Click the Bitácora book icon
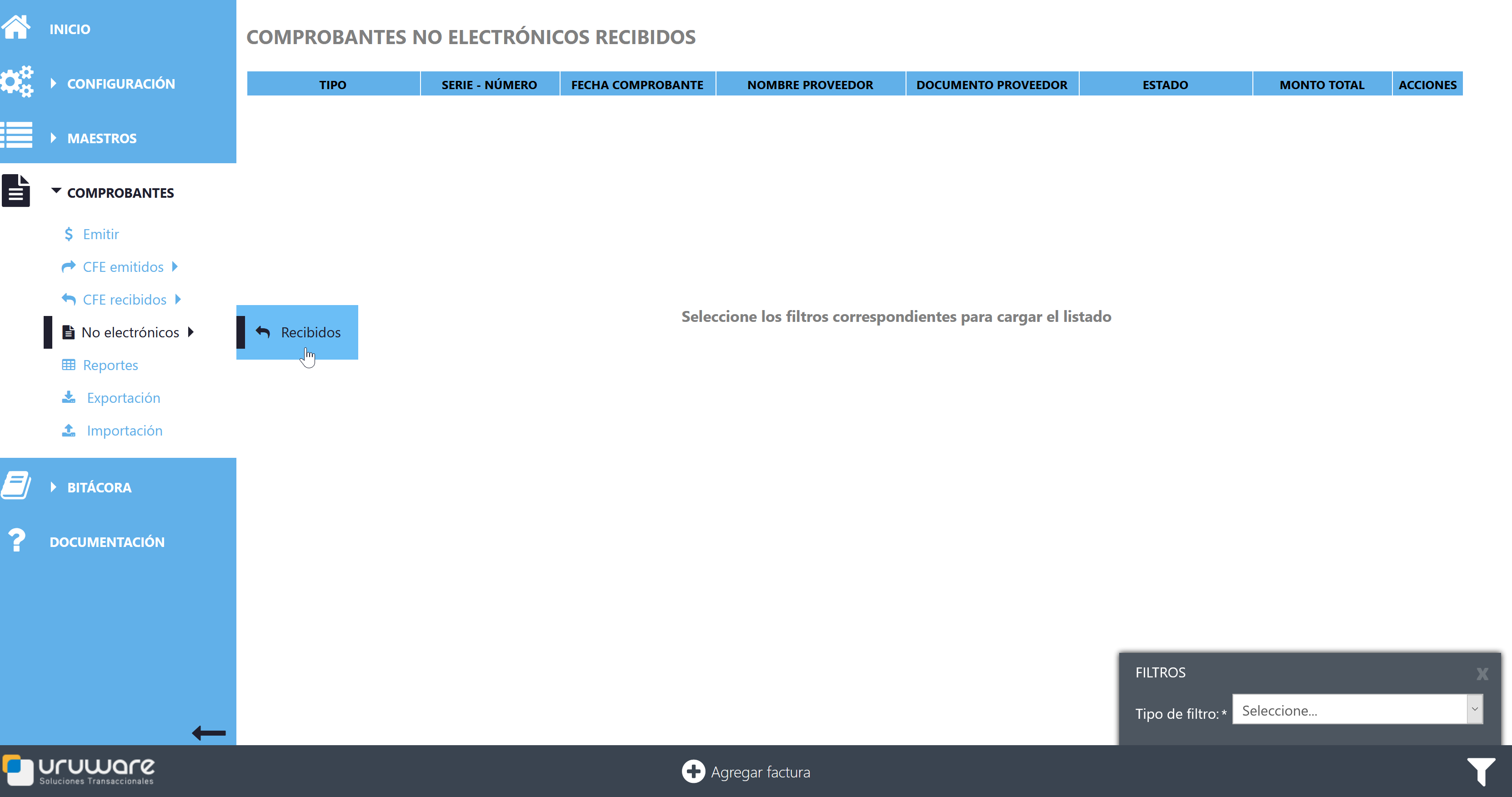Viewport: 1512px width, 797px height. pyautogui.click(x=16, y=486)
